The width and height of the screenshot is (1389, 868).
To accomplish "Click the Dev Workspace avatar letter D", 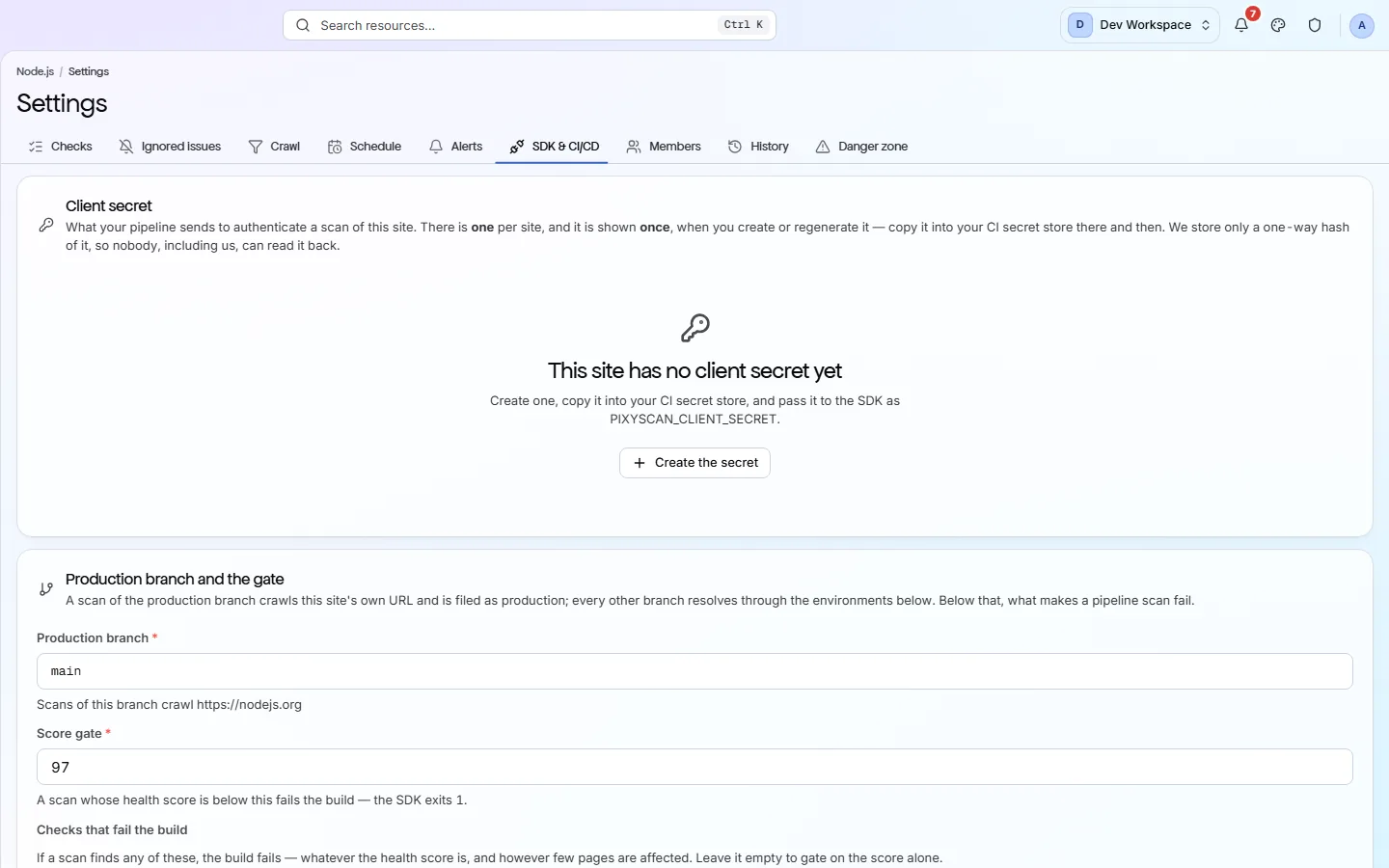I will click(x=1079, y=25).
